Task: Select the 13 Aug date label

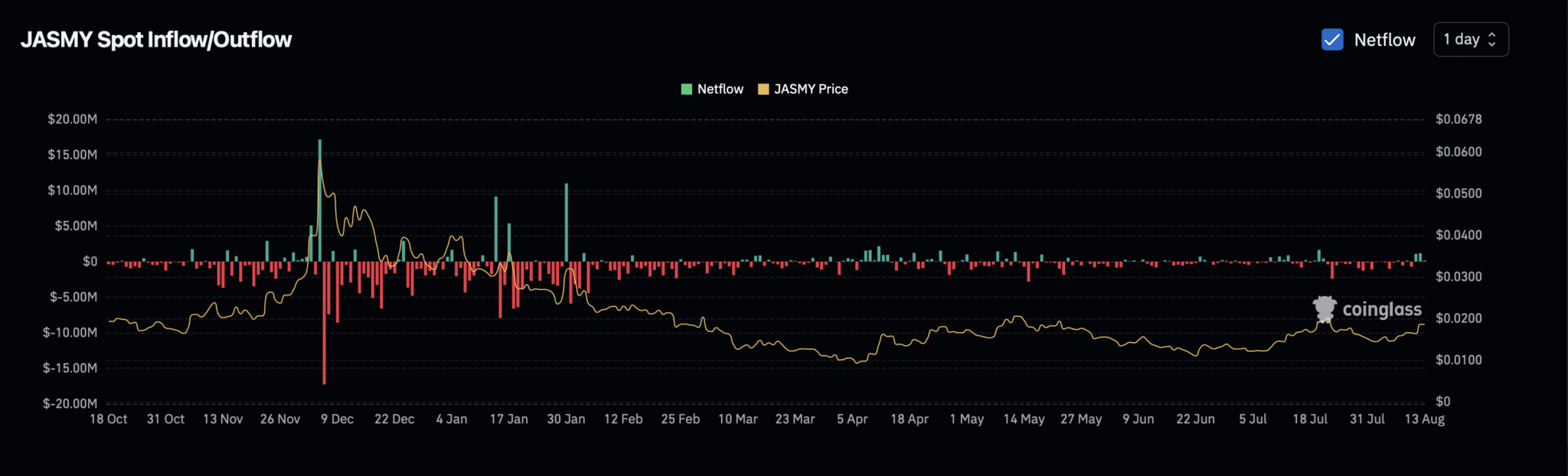Action: [1425, 419]
